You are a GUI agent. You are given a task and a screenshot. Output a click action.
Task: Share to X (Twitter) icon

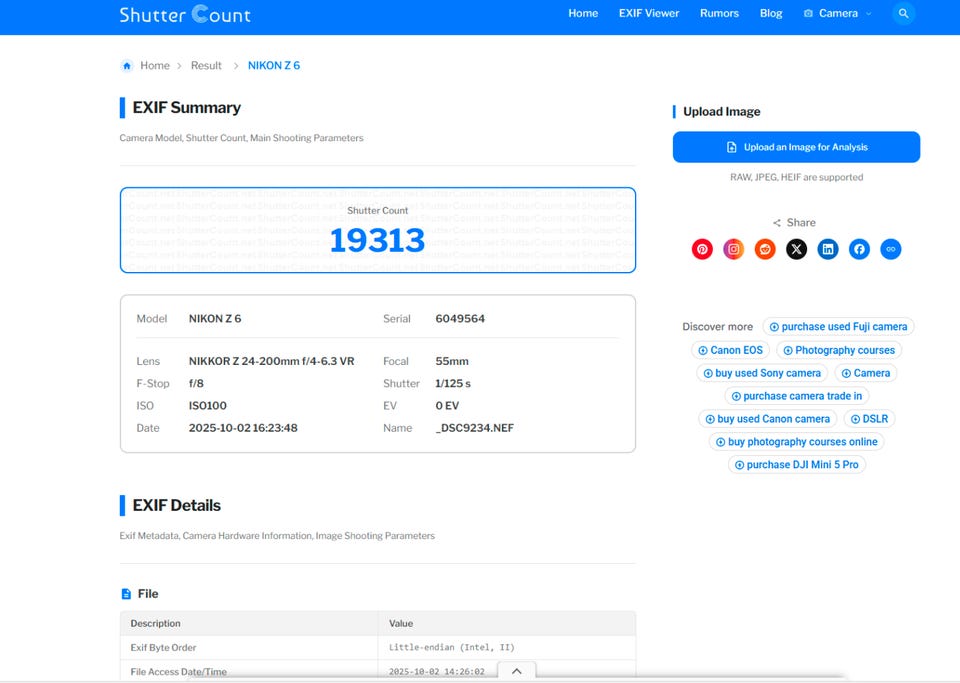796,249
